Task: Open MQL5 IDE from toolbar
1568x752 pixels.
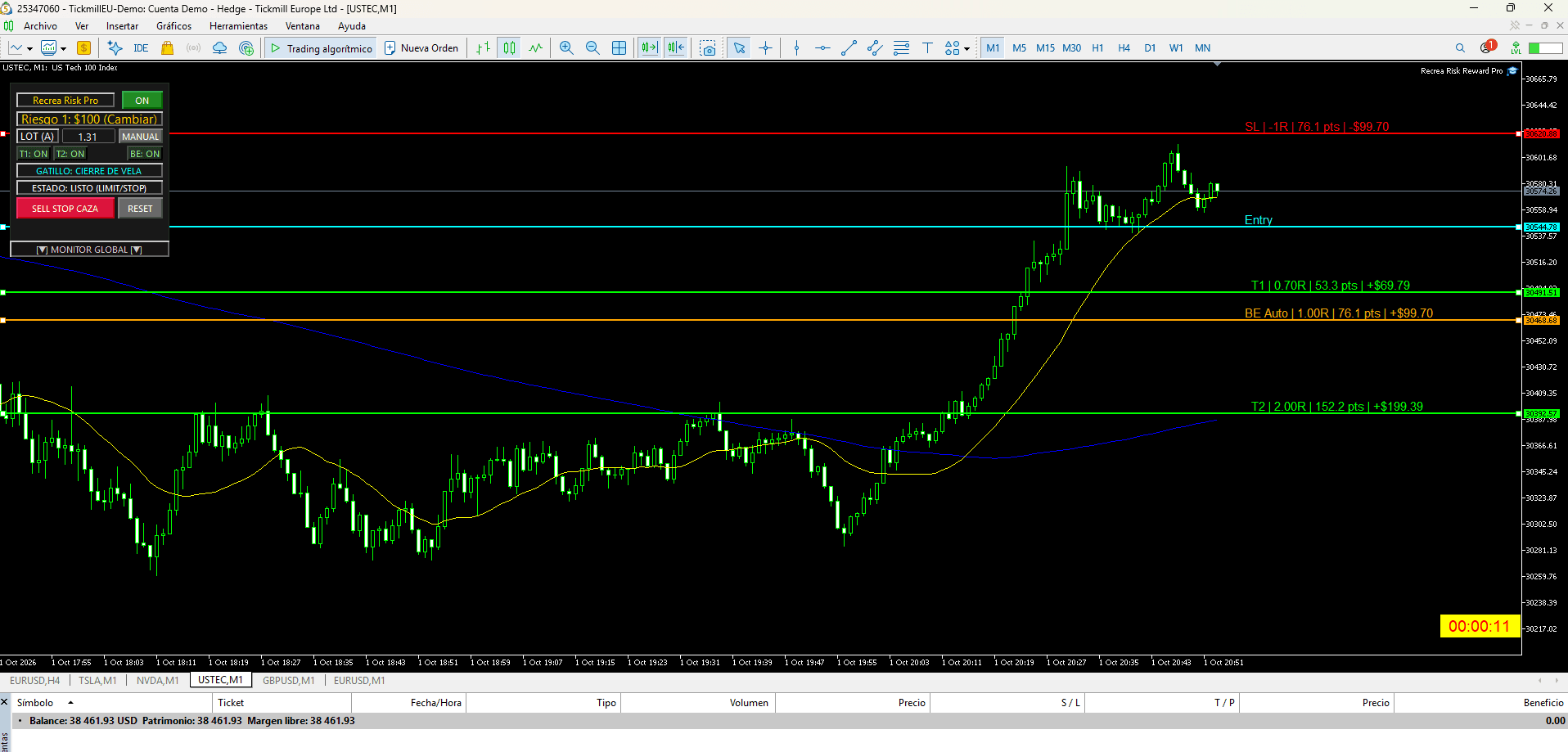Action: [x=141, y=48]
